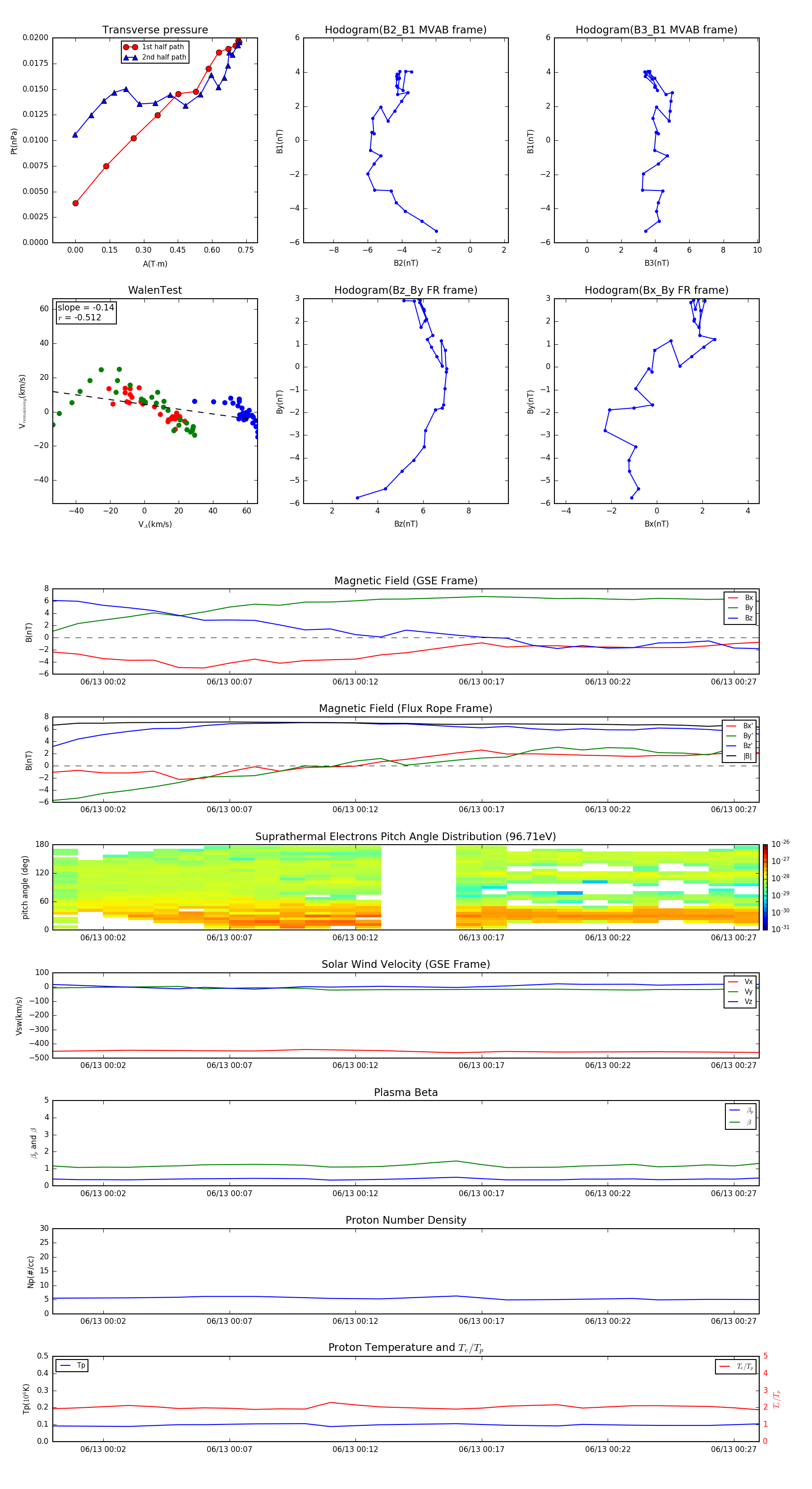The width and height of the screenshot is (812, 1489).
Task: Click the βp entry in Plasma Beta legend
Action: tap(741, 1110)
